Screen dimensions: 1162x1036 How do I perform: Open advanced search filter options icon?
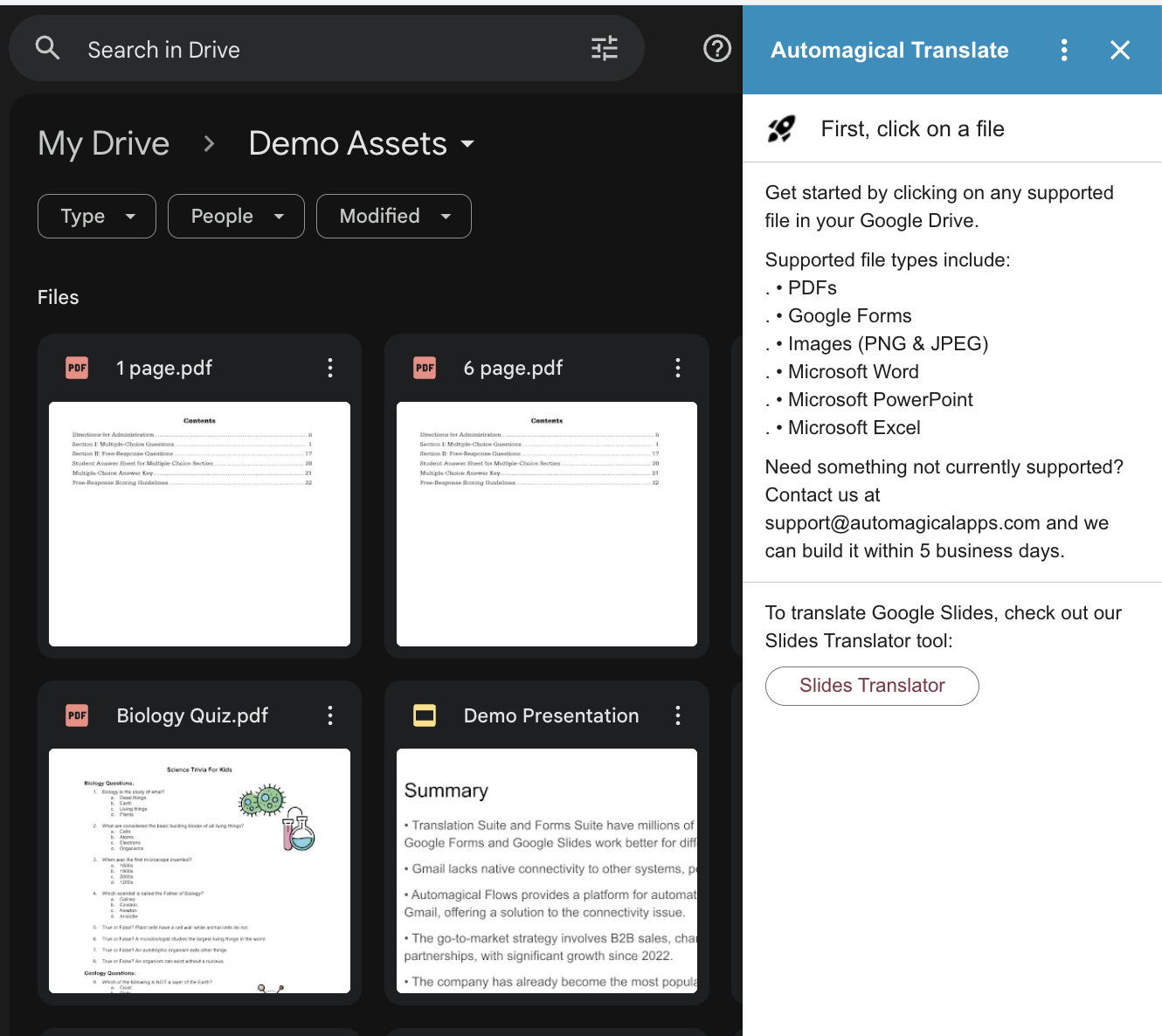(x=604, y=48)
